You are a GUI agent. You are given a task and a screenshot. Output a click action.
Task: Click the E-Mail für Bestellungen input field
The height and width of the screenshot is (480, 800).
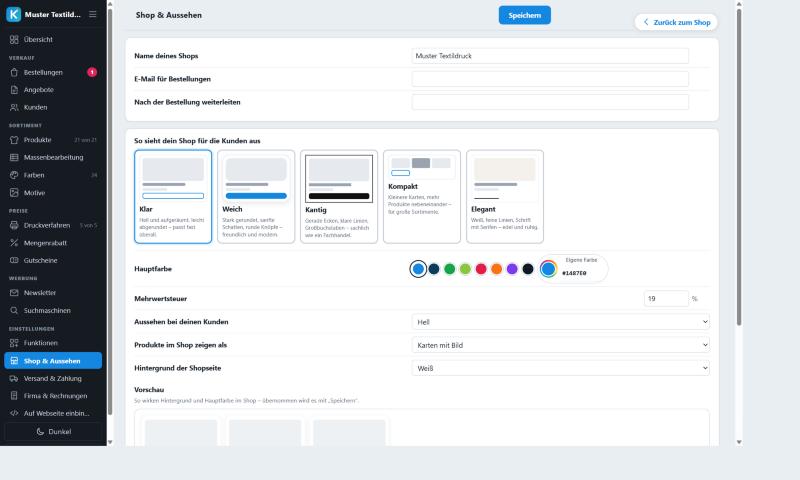point(550,79)
